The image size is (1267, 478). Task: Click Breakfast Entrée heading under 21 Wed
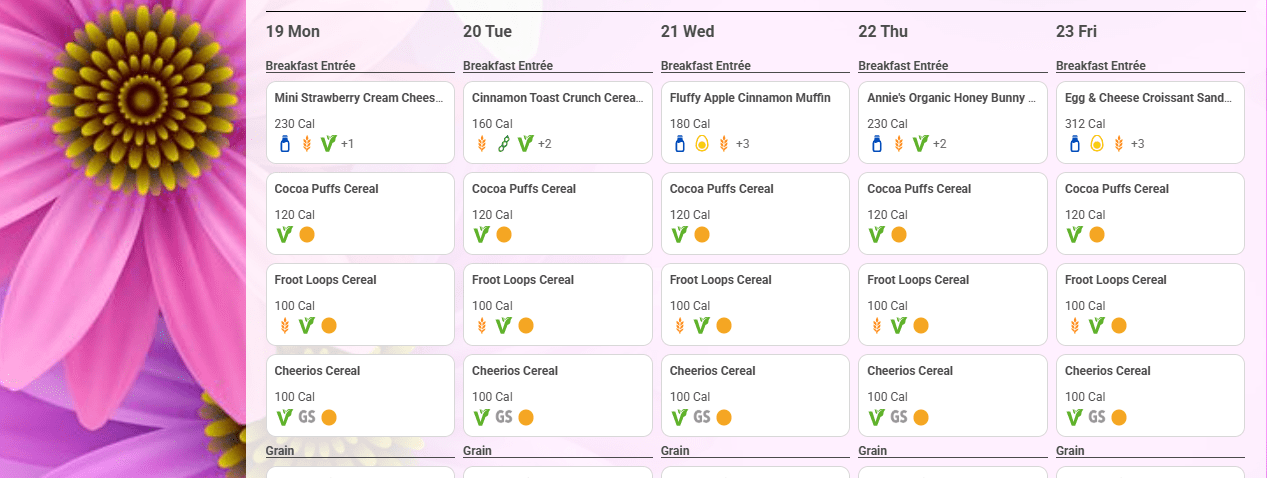[706, 66]
